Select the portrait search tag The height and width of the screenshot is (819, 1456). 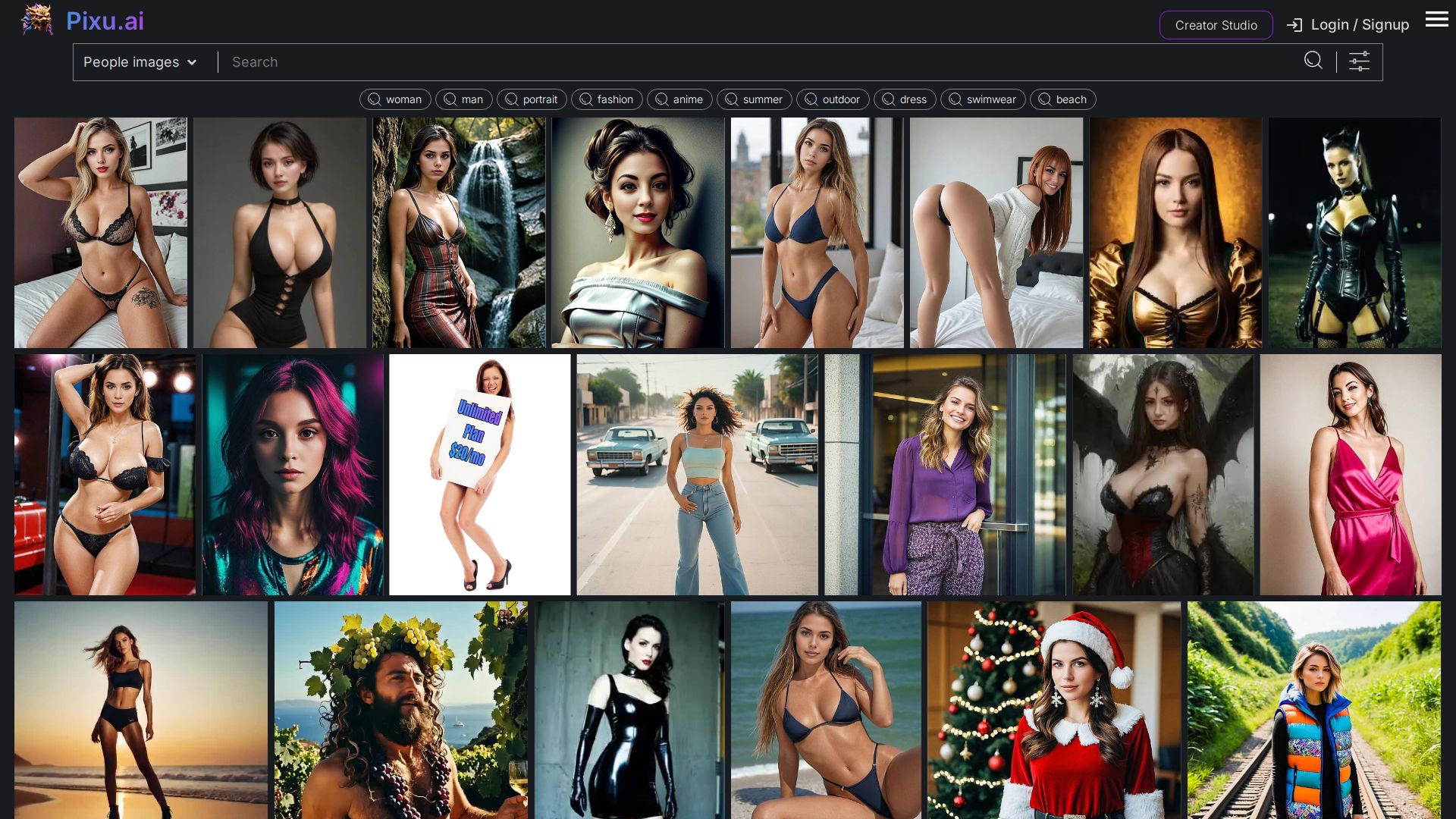tap(532, 99)
